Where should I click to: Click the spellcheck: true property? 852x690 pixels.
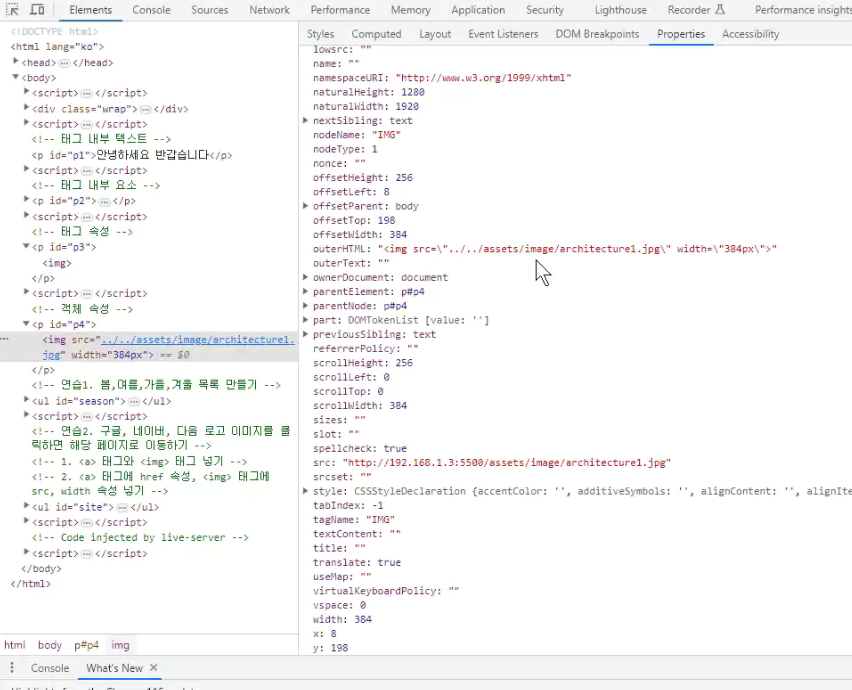[360, 448]
